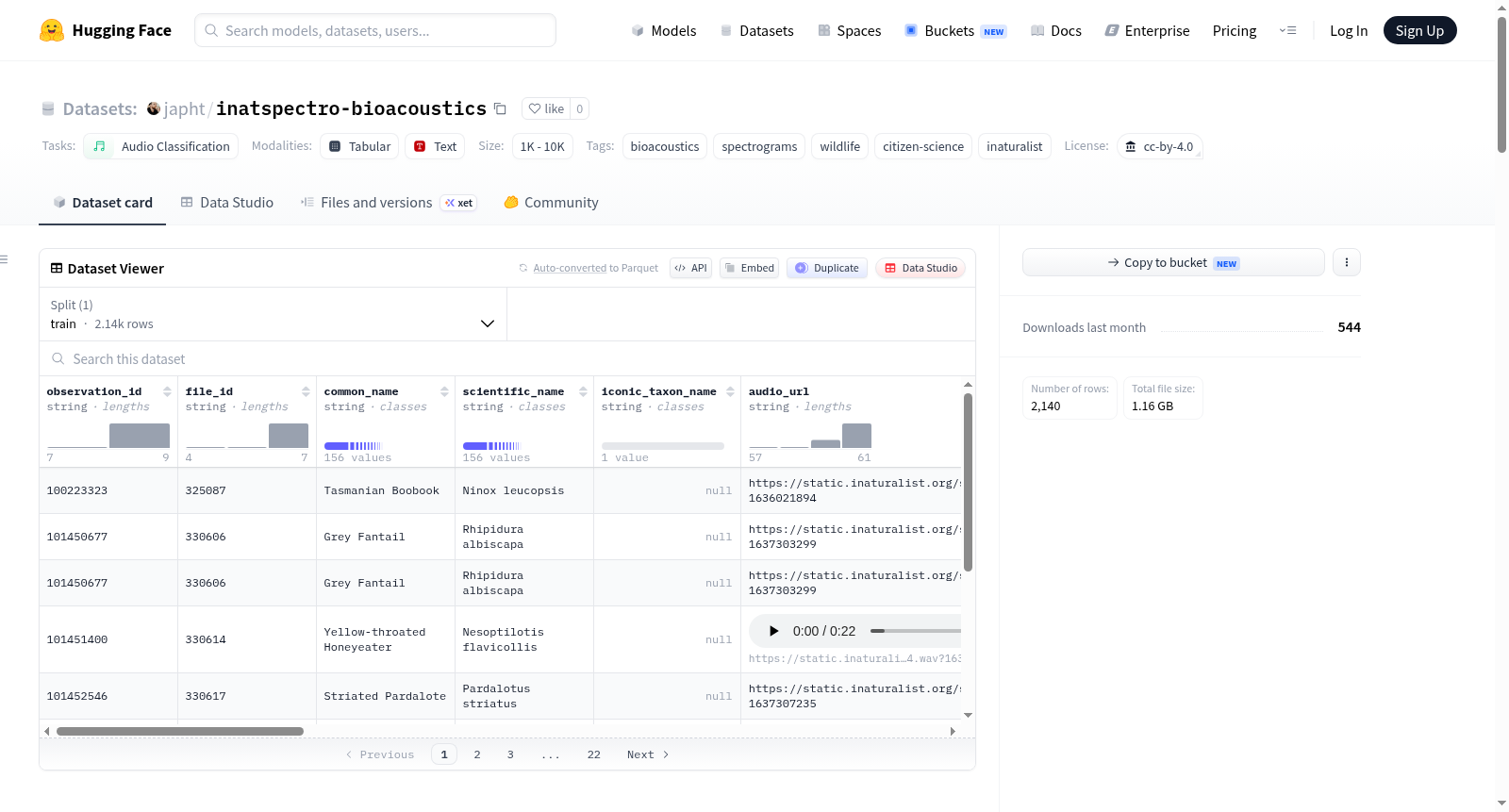This screenshot has width=1509, height=812.
Task: Open the Datasets page
Action: point(756,30)
